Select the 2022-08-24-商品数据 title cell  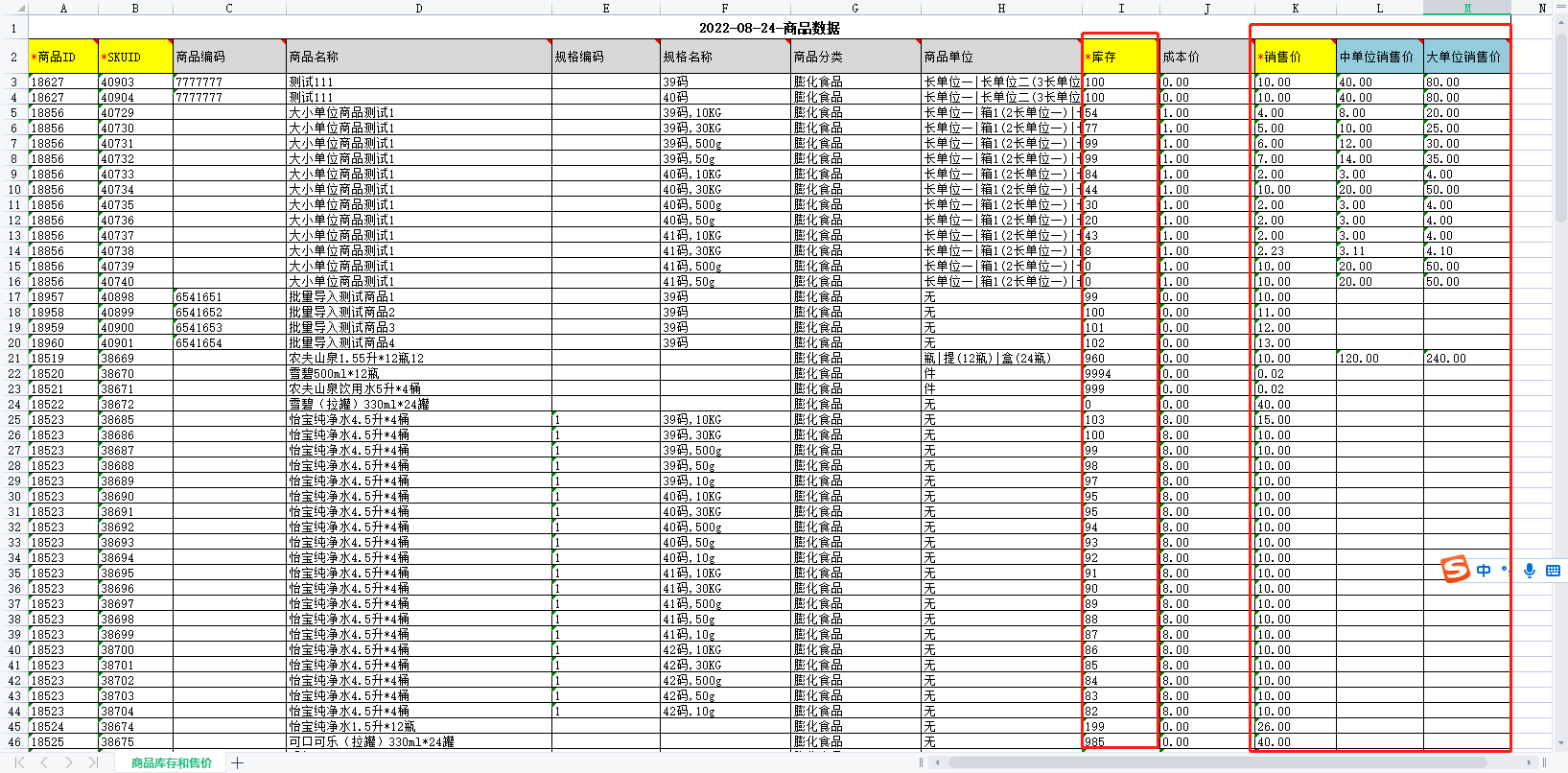coord(770,28)
